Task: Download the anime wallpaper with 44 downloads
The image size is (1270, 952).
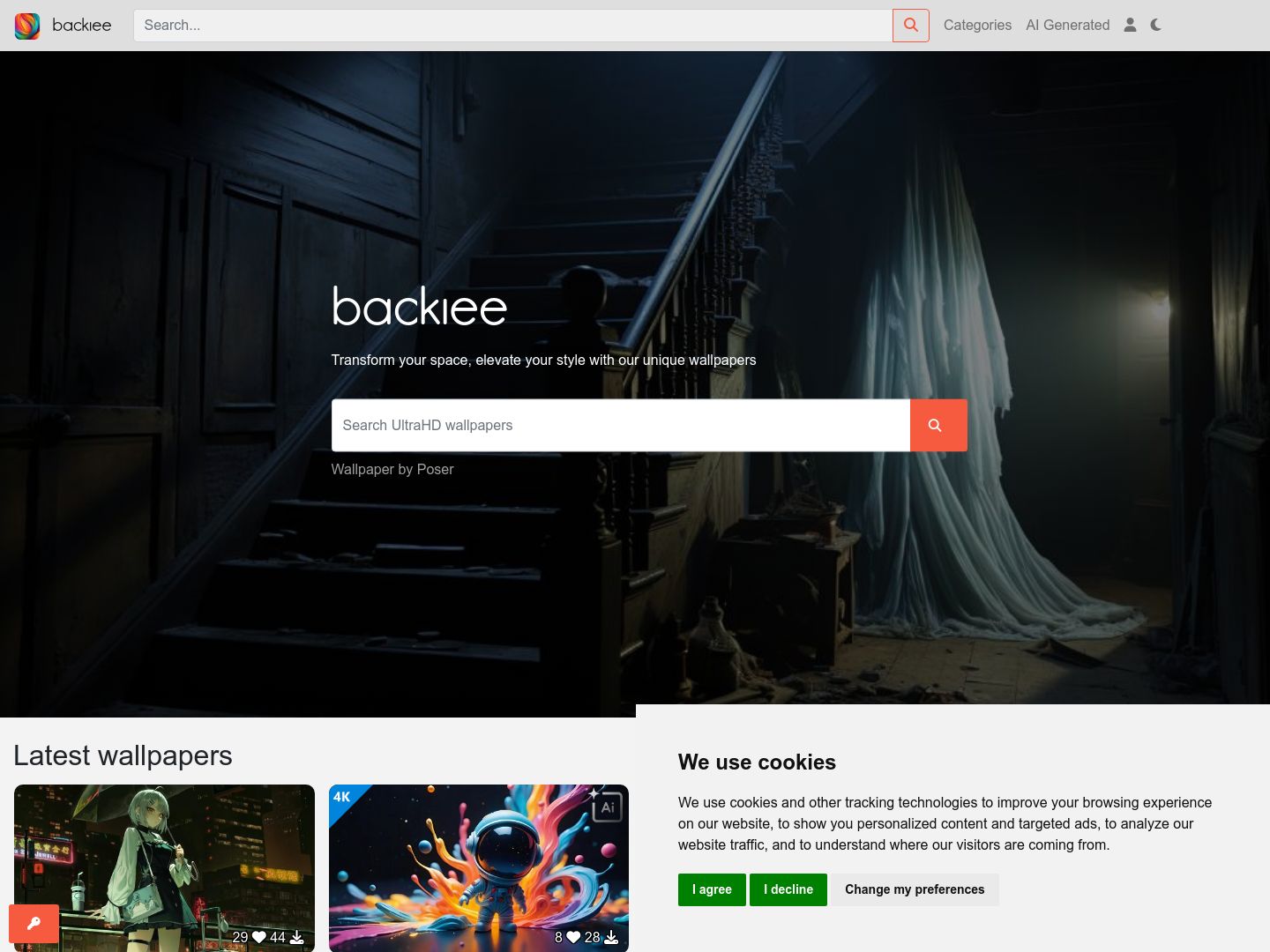Action: point(297,937)
